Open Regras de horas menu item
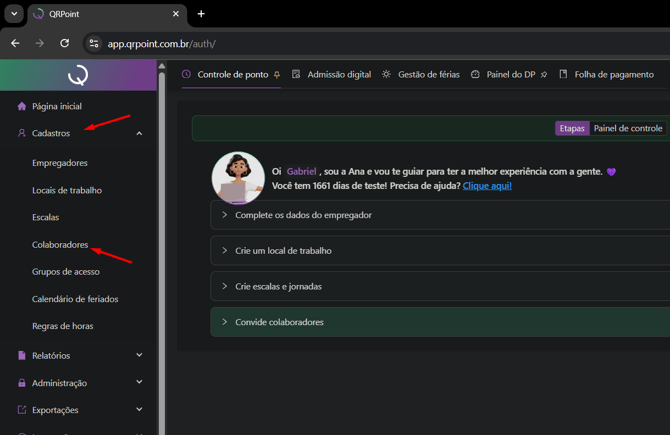 coord(62,326)
